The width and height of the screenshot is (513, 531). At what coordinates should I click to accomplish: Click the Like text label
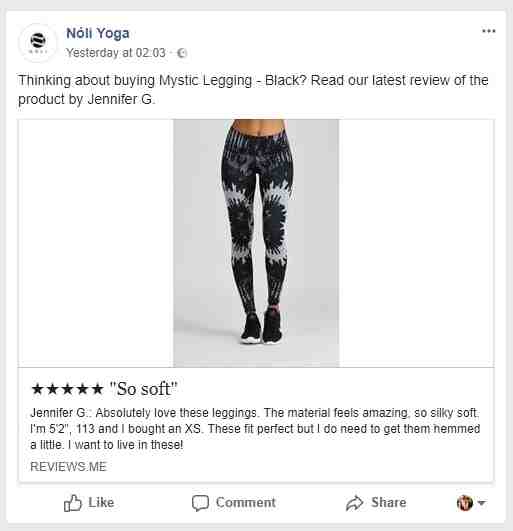[x=101, y=502]
